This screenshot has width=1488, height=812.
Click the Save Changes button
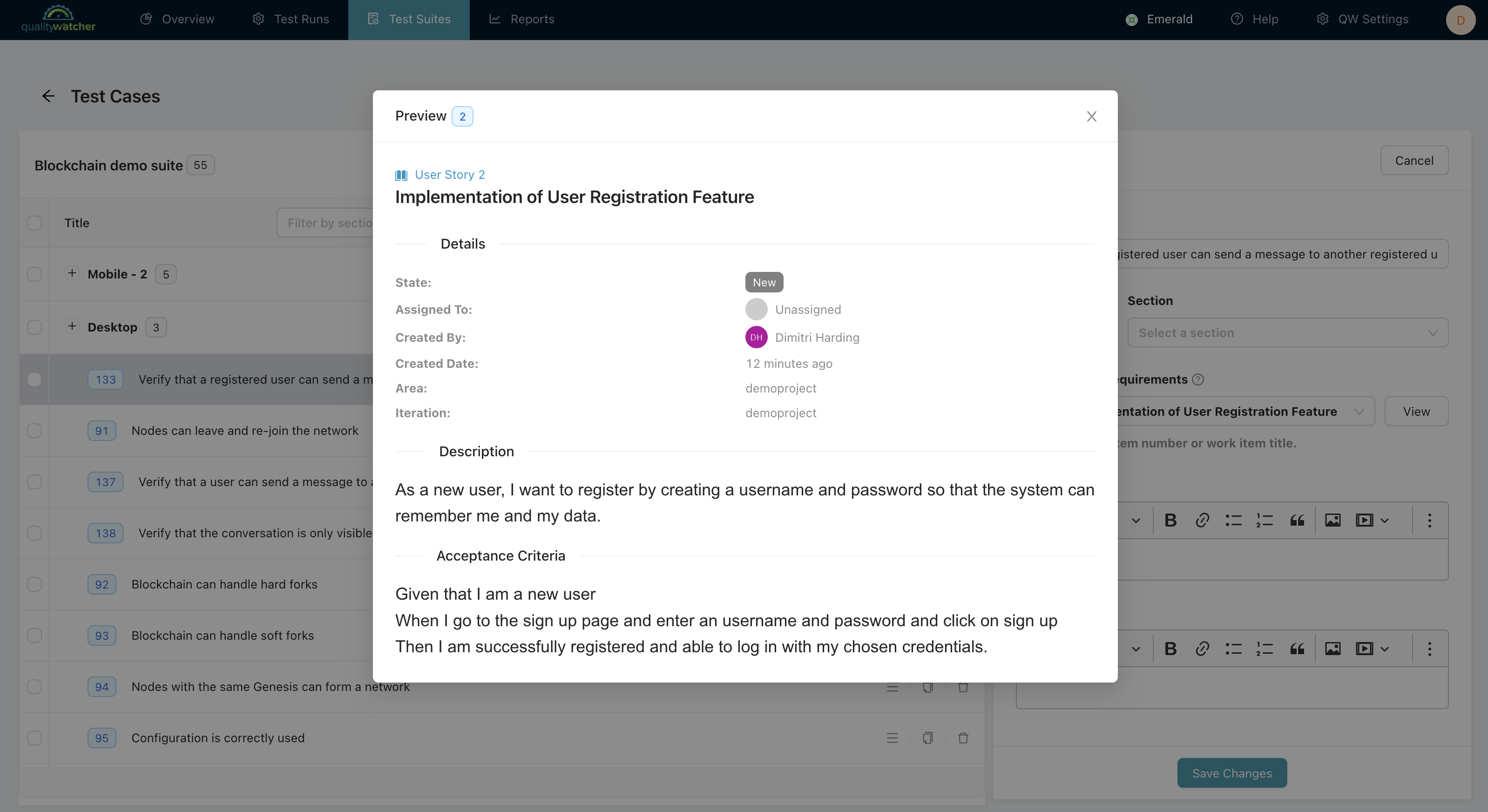(1231, 773)
